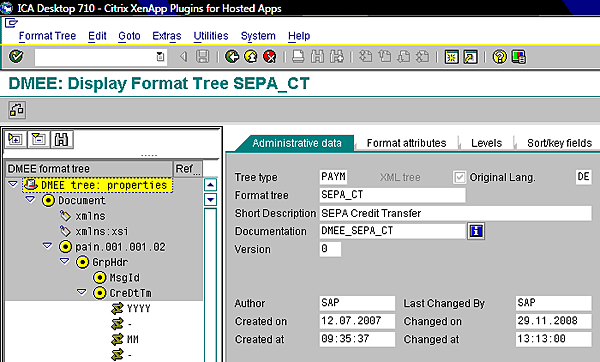600x362 pixels.
Task: Switch to the Levels tab
Action: [x=486, y=143]
